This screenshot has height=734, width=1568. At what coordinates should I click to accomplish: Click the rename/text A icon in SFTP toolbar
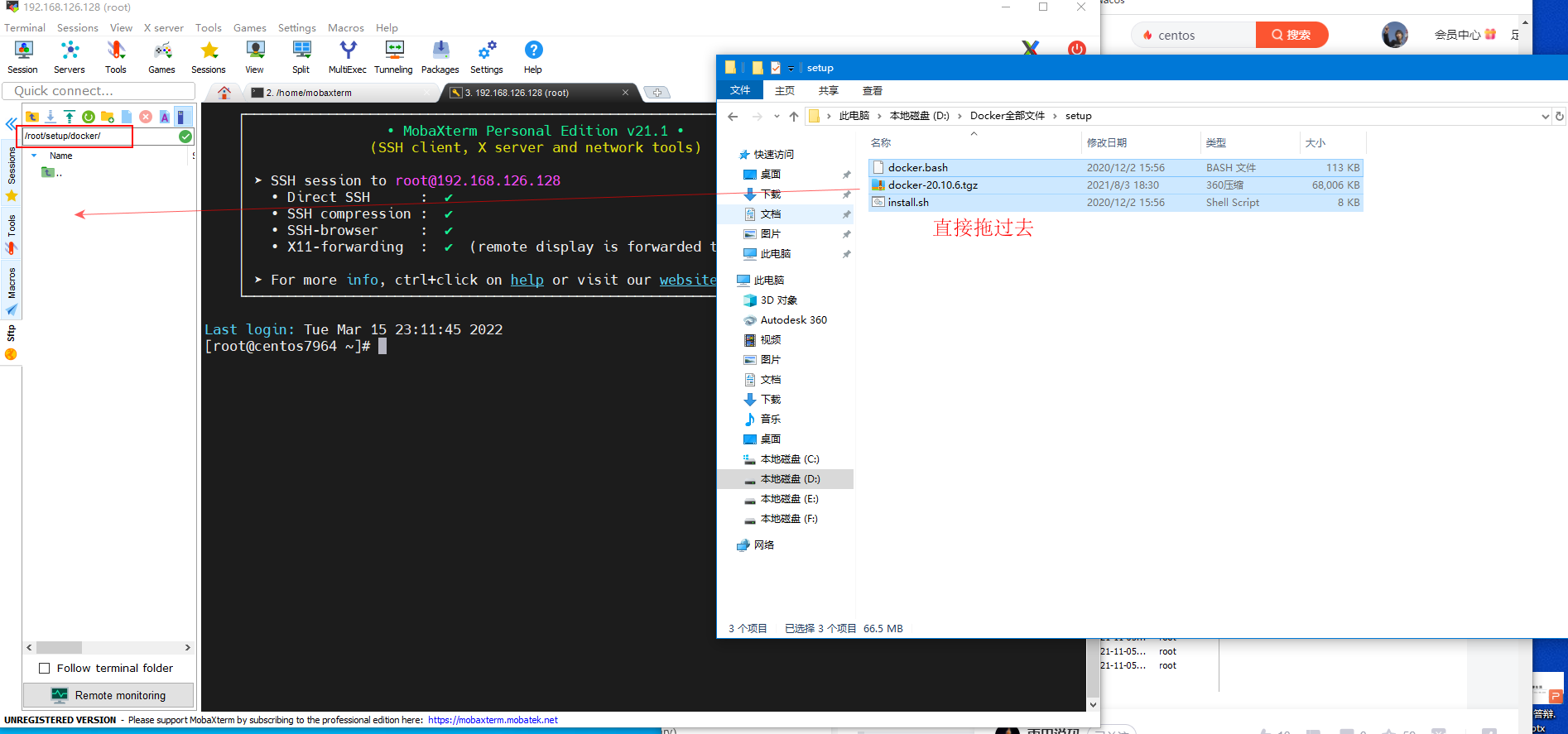[165, 117]
